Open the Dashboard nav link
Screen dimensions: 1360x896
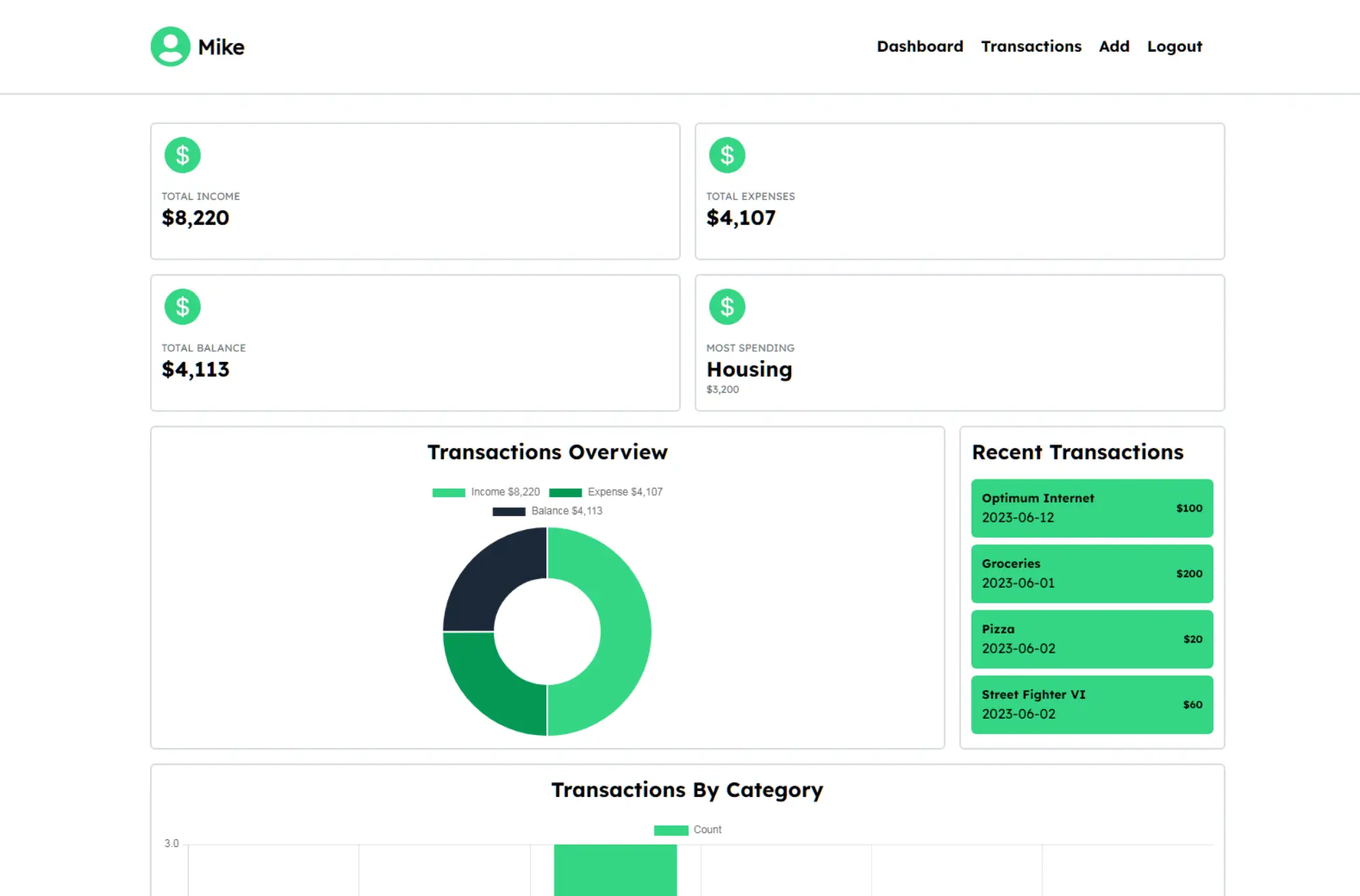pos(920,46)
